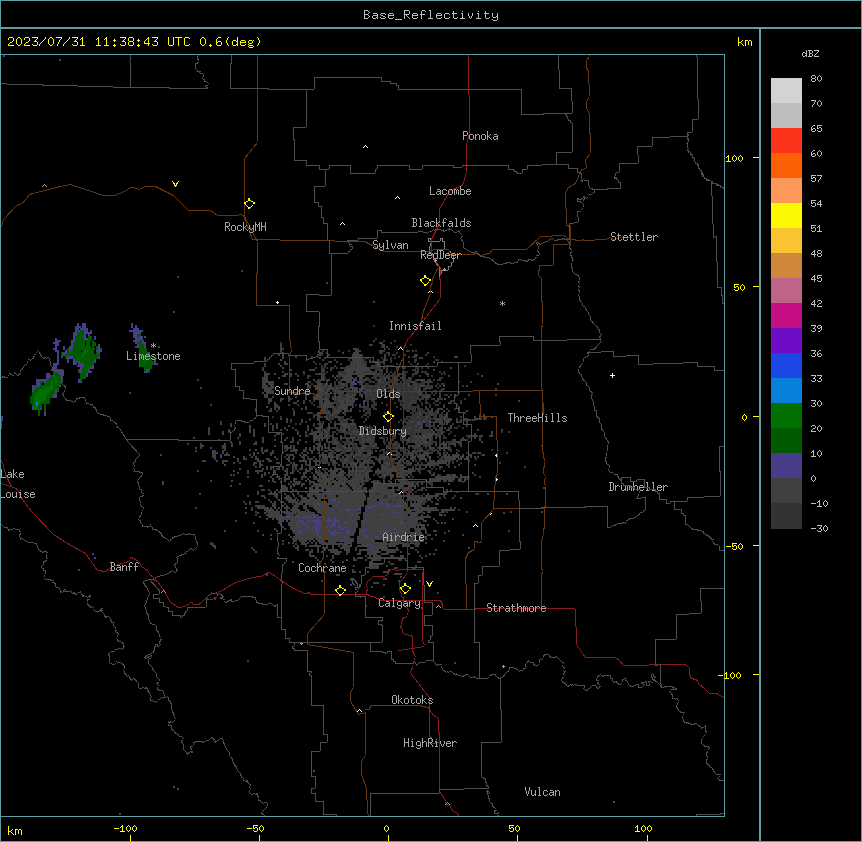Click the blue 36 dBZ legend color

point(786,365)
